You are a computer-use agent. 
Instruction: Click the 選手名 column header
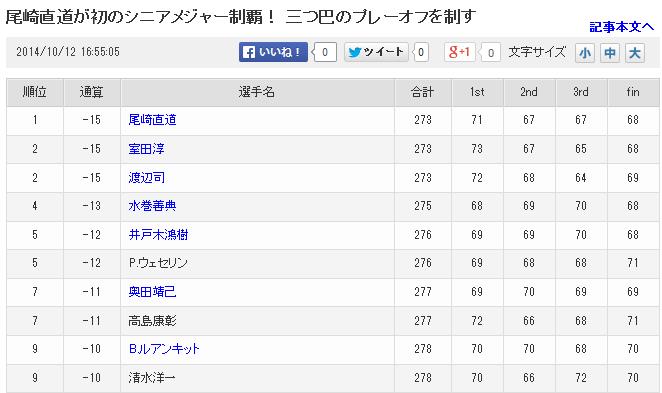point(257,92)
